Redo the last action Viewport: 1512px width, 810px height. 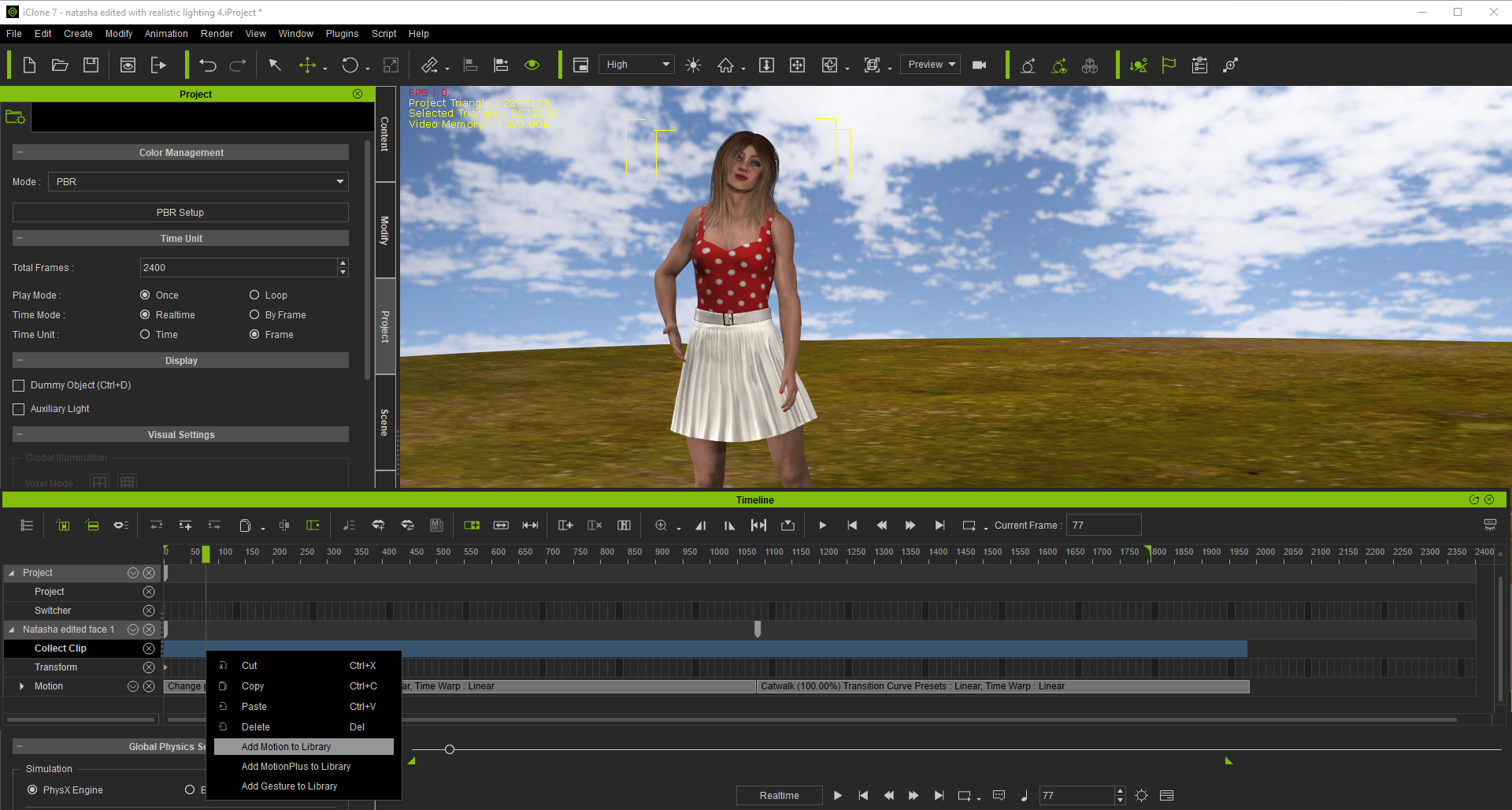[x=238, y=65]
